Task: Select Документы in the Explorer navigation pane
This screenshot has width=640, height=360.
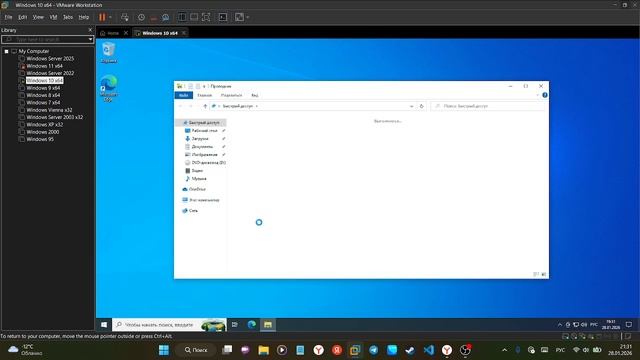Action: pos(202,147)
